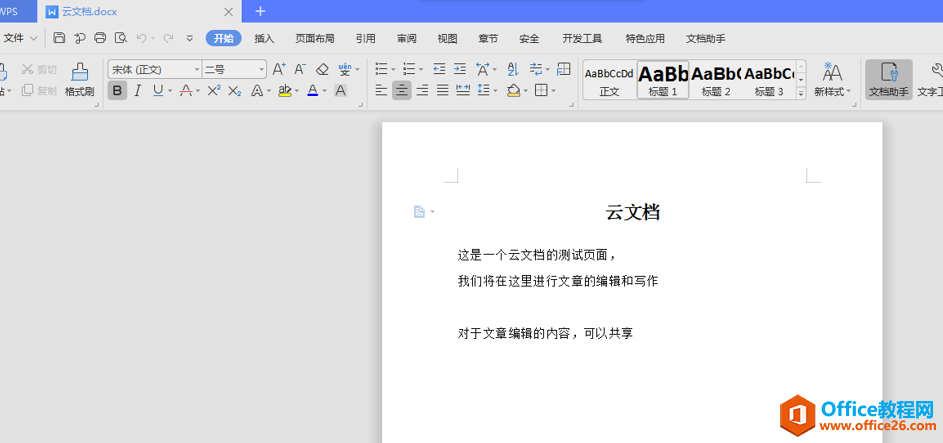Click the distributed alignment icon
Screen dimensions: 943x443
point(463,91)
